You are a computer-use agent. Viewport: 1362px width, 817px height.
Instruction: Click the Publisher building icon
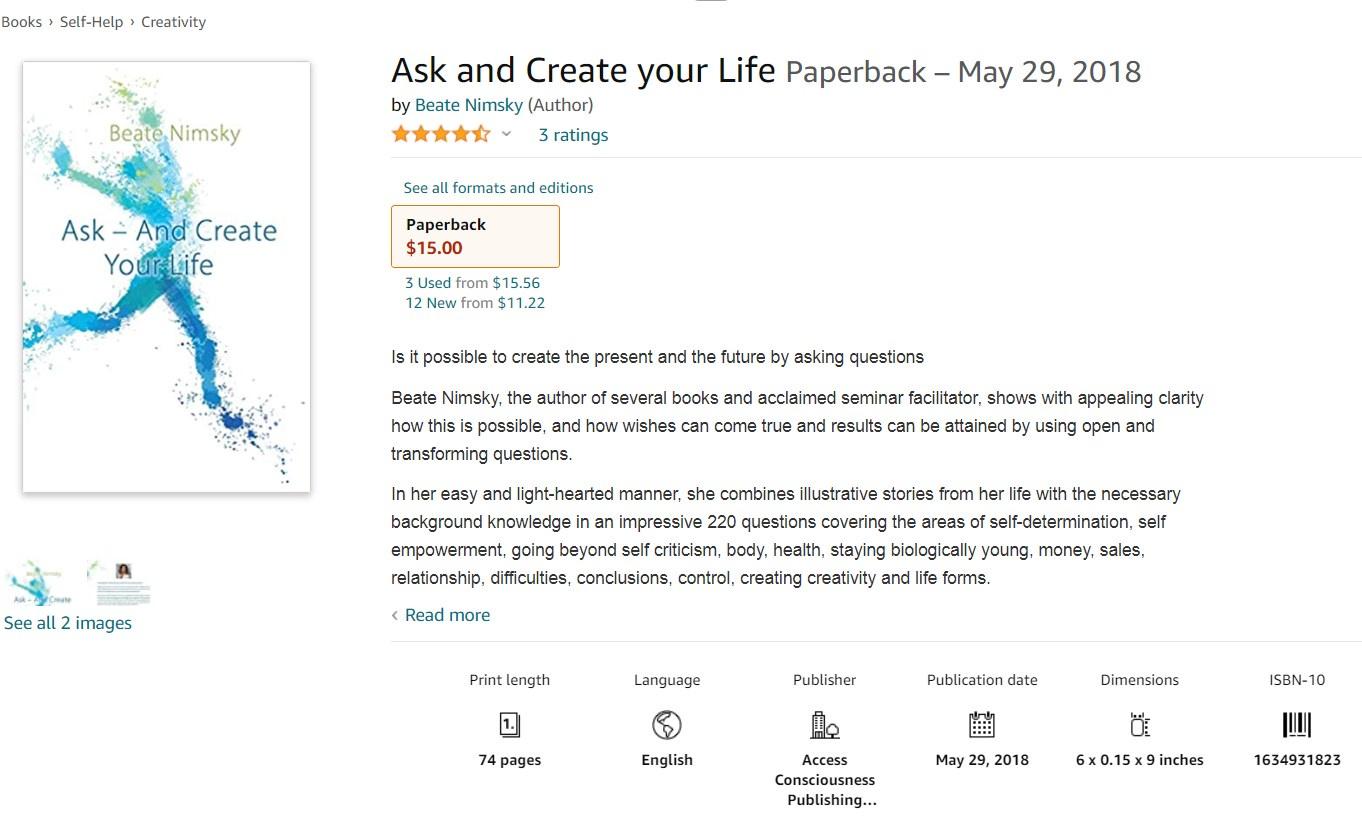click(824, 724)
